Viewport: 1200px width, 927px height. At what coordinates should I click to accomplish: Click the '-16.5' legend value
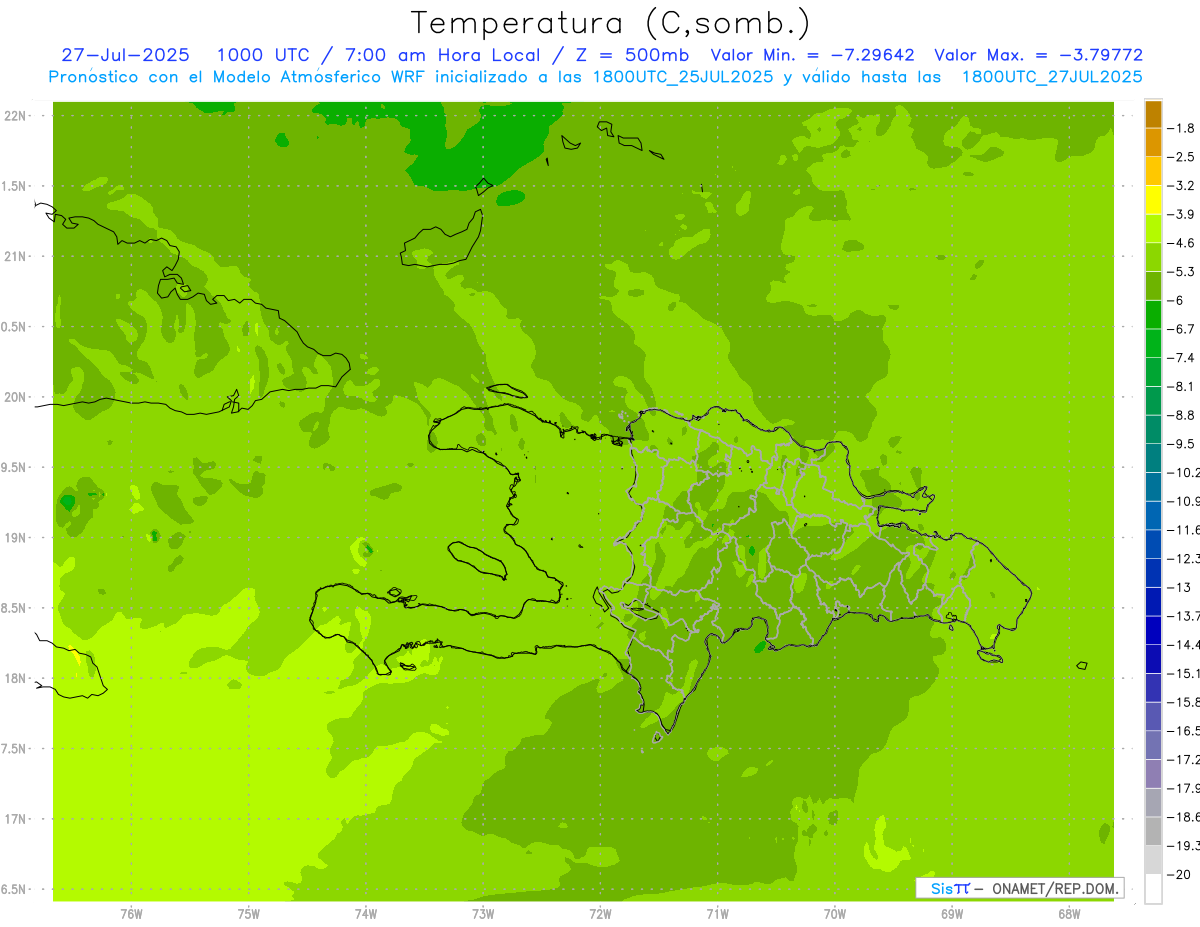pos(1184,731)
